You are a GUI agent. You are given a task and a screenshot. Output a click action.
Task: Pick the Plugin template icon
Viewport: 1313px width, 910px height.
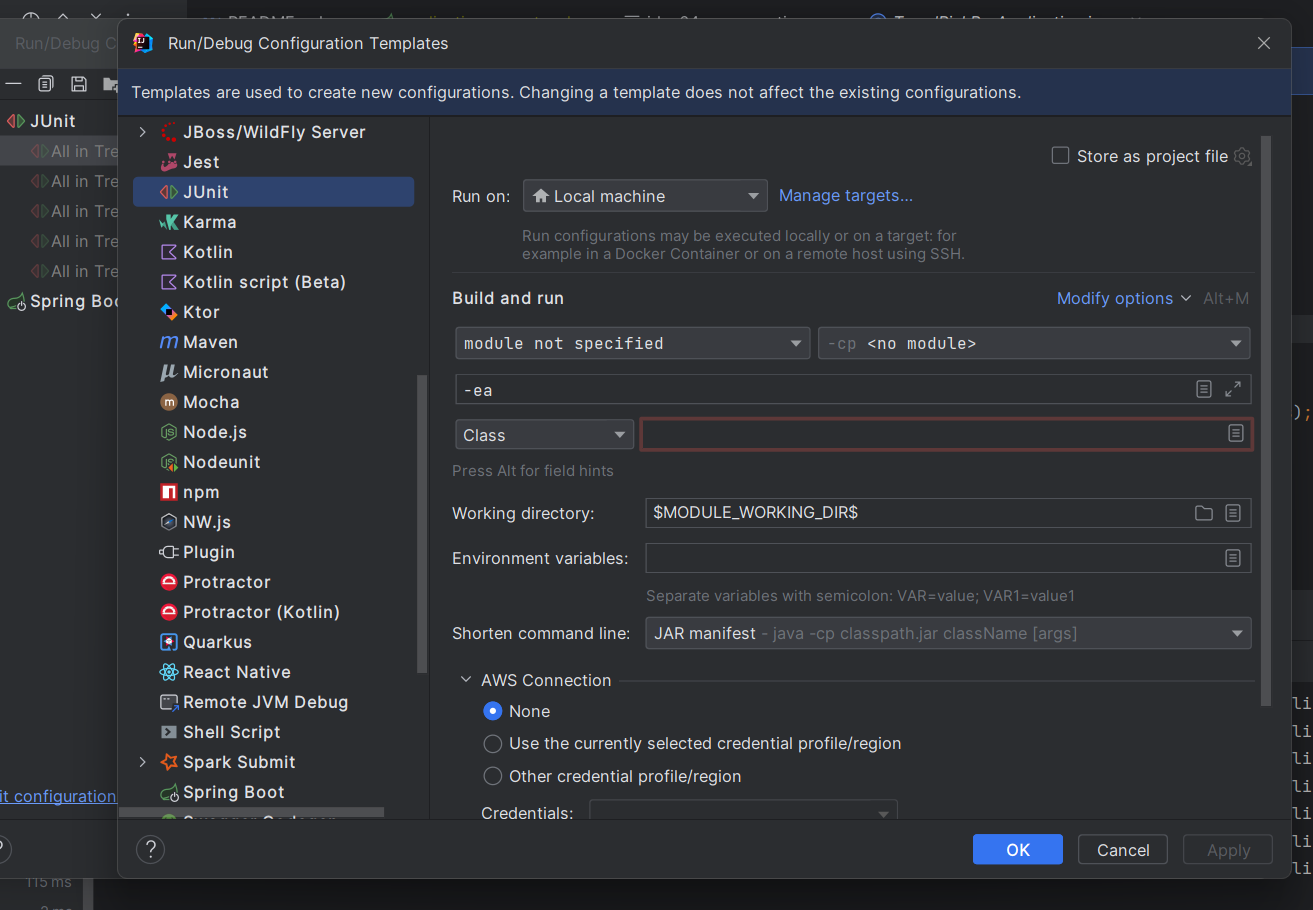click(x=168, y=552)
